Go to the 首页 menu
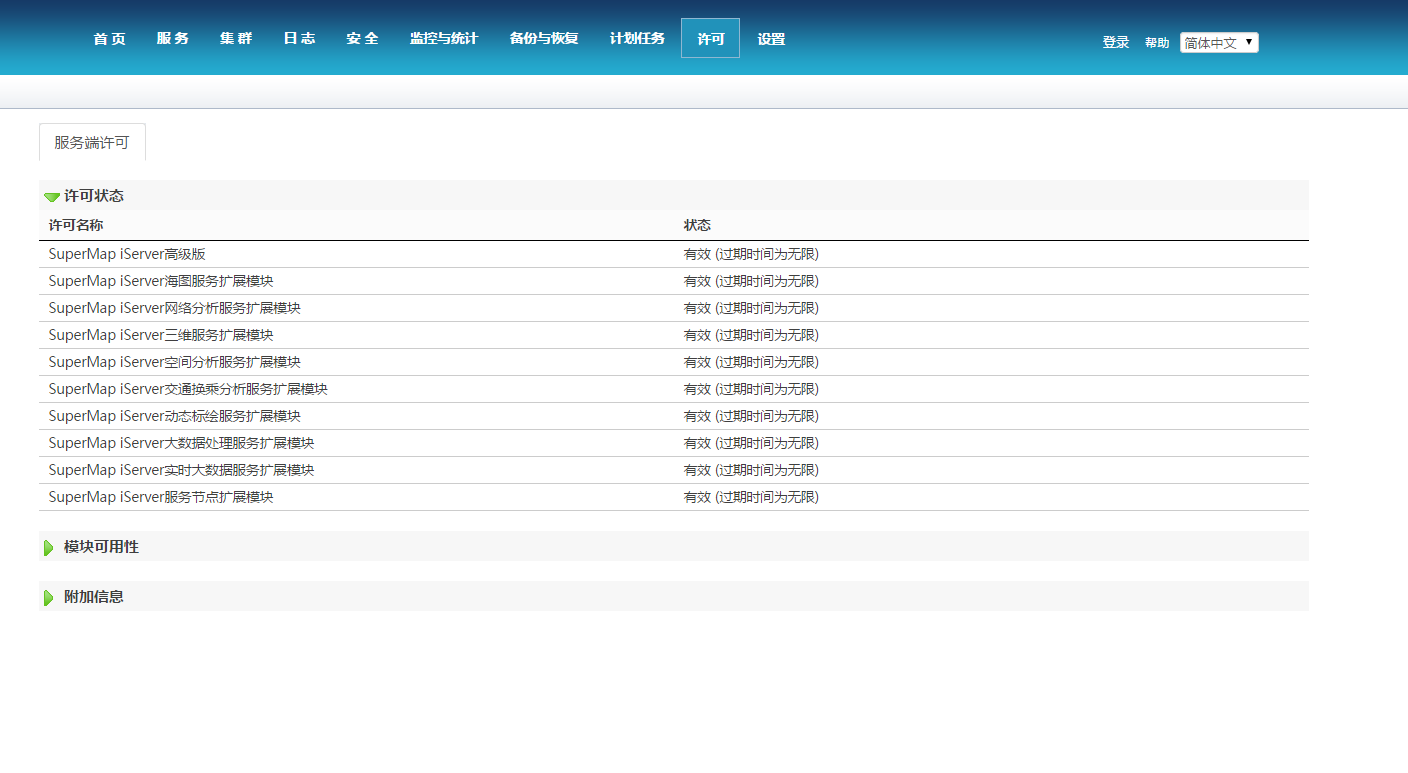This screenshot has width=1408, height=773. (x=109, y=39)
